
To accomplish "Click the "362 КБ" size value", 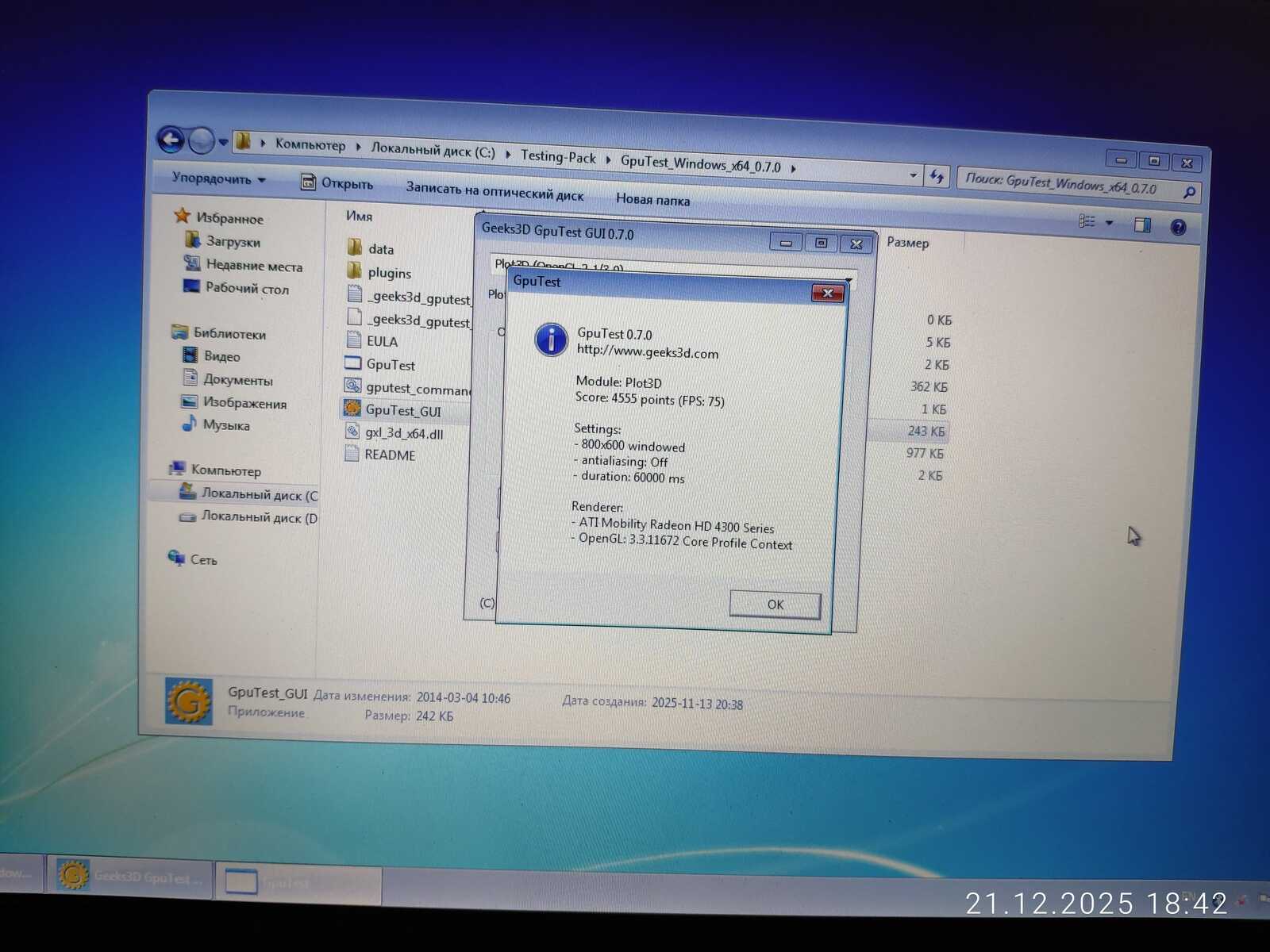I will (x=929, y=387).
